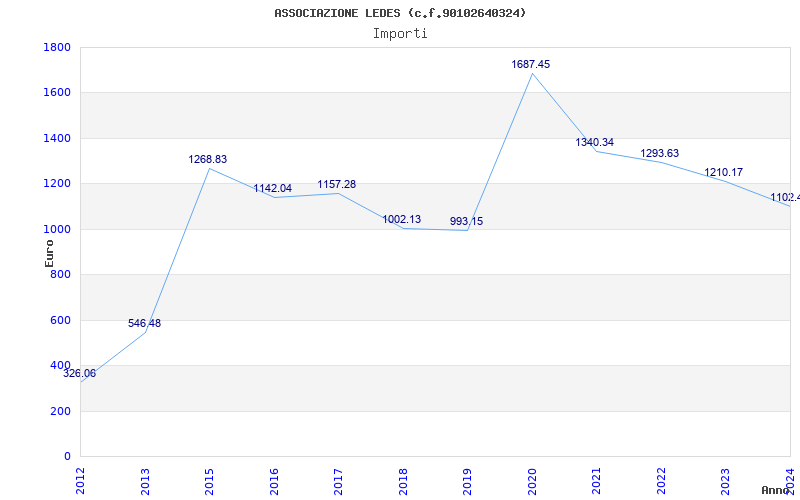Screen dimensions: 800x500
Task: Select the 1600 y-axis tick label
Action: pos(57,93)
